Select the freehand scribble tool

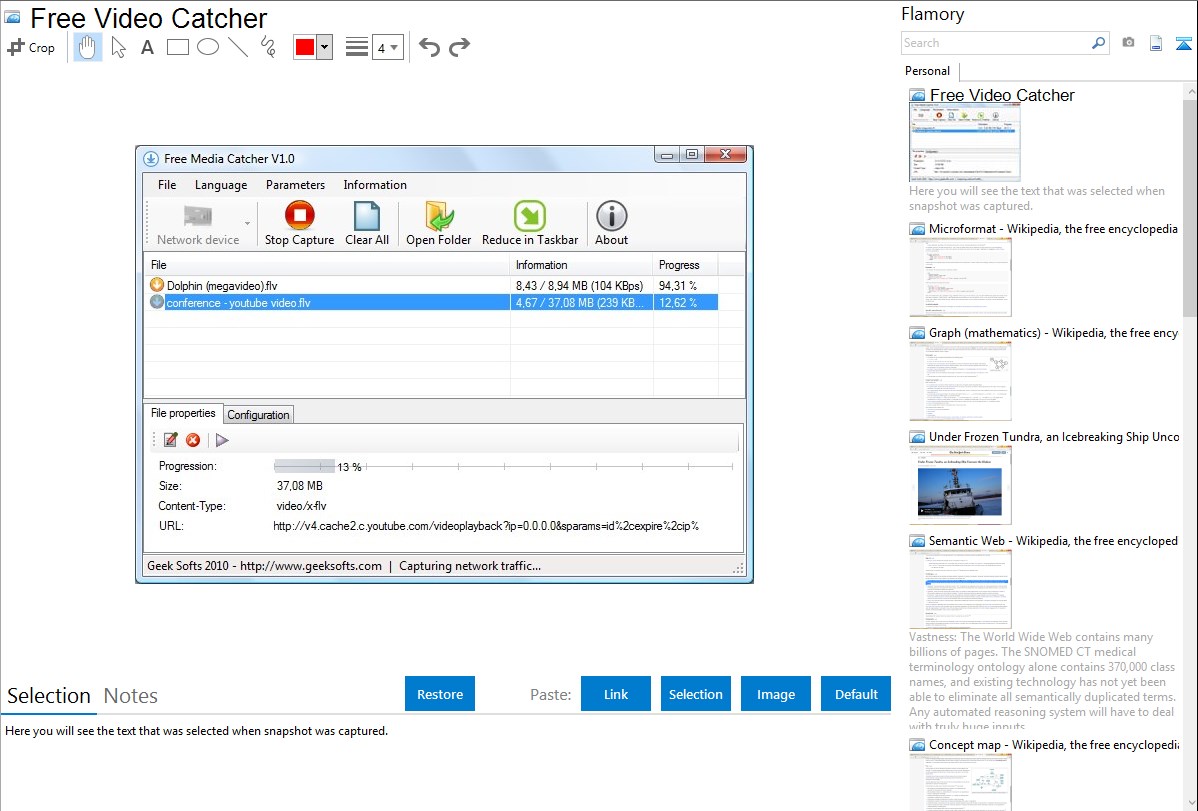[x=268, y=47]
